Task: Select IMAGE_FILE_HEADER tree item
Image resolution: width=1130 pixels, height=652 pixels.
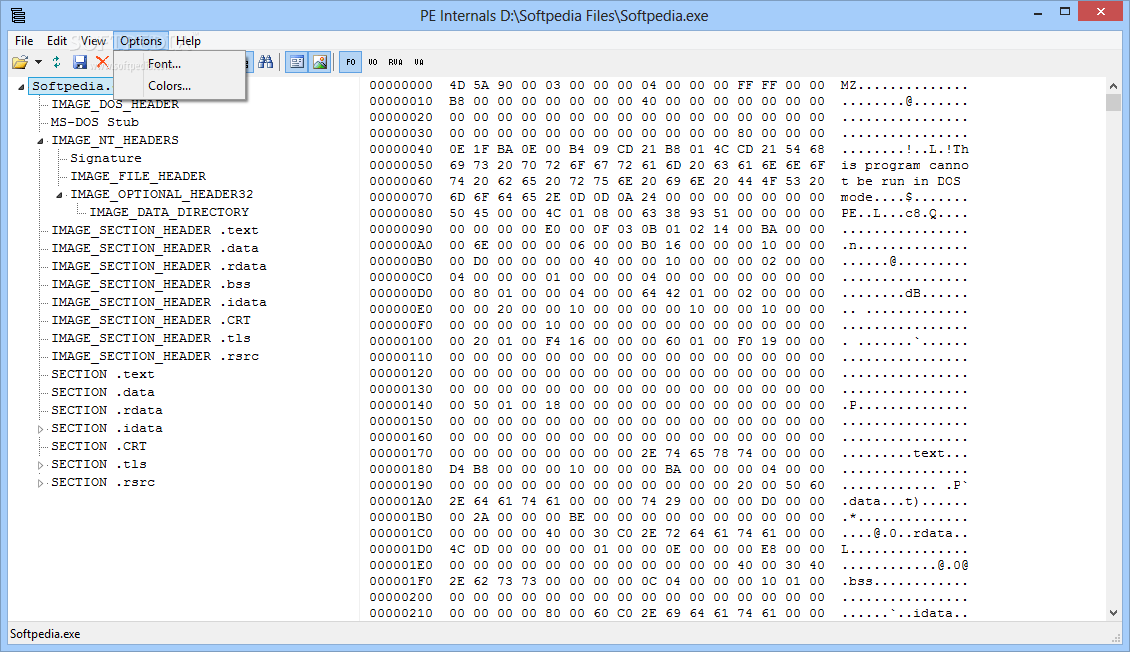Action: click(x=138, y=176)
